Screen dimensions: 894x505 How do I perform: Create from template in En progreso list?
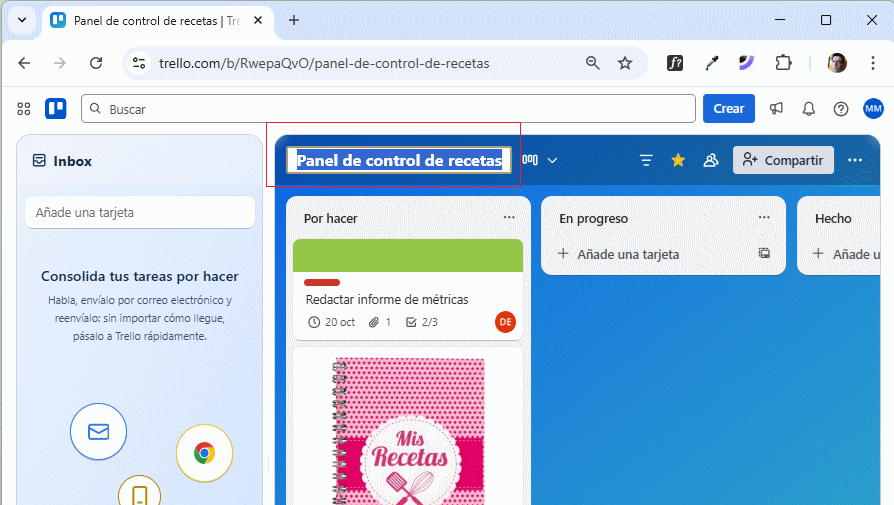tap(764, 254)
